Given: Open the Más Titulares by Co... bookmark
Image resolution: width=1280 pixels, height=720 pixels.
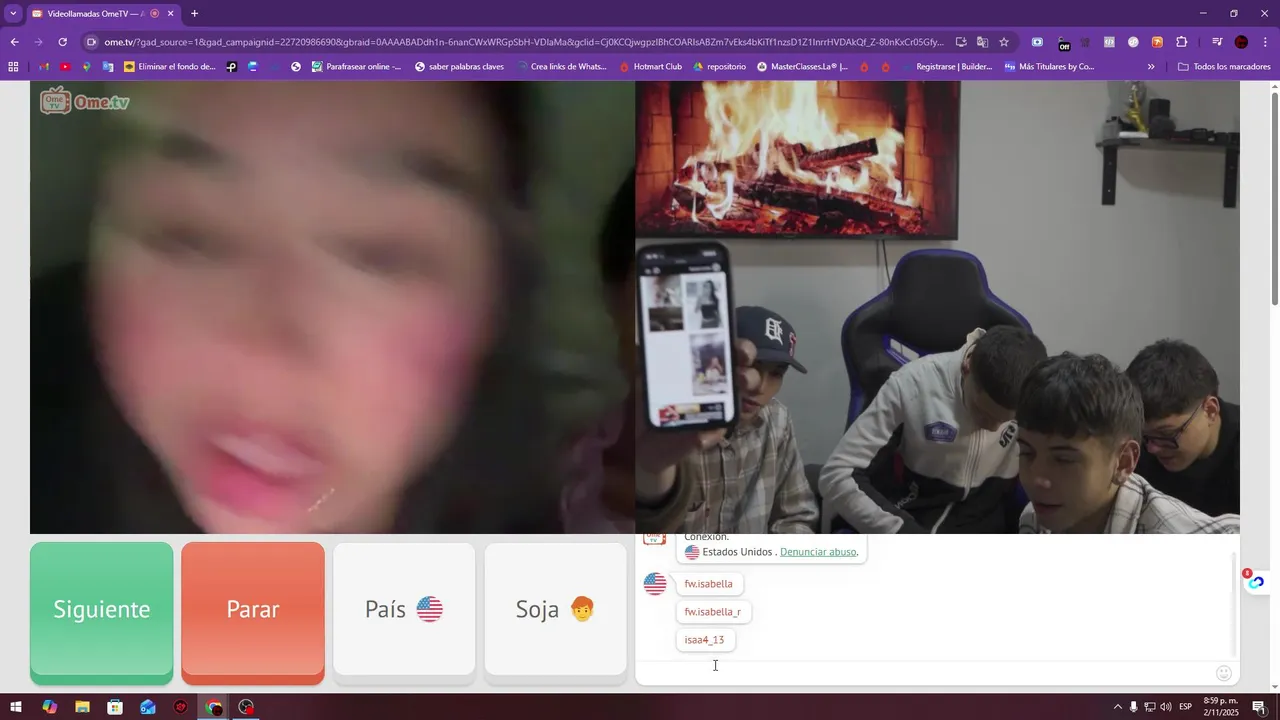Looking at the screenshot, I should pyautogui.click(x=1049, y=67).
